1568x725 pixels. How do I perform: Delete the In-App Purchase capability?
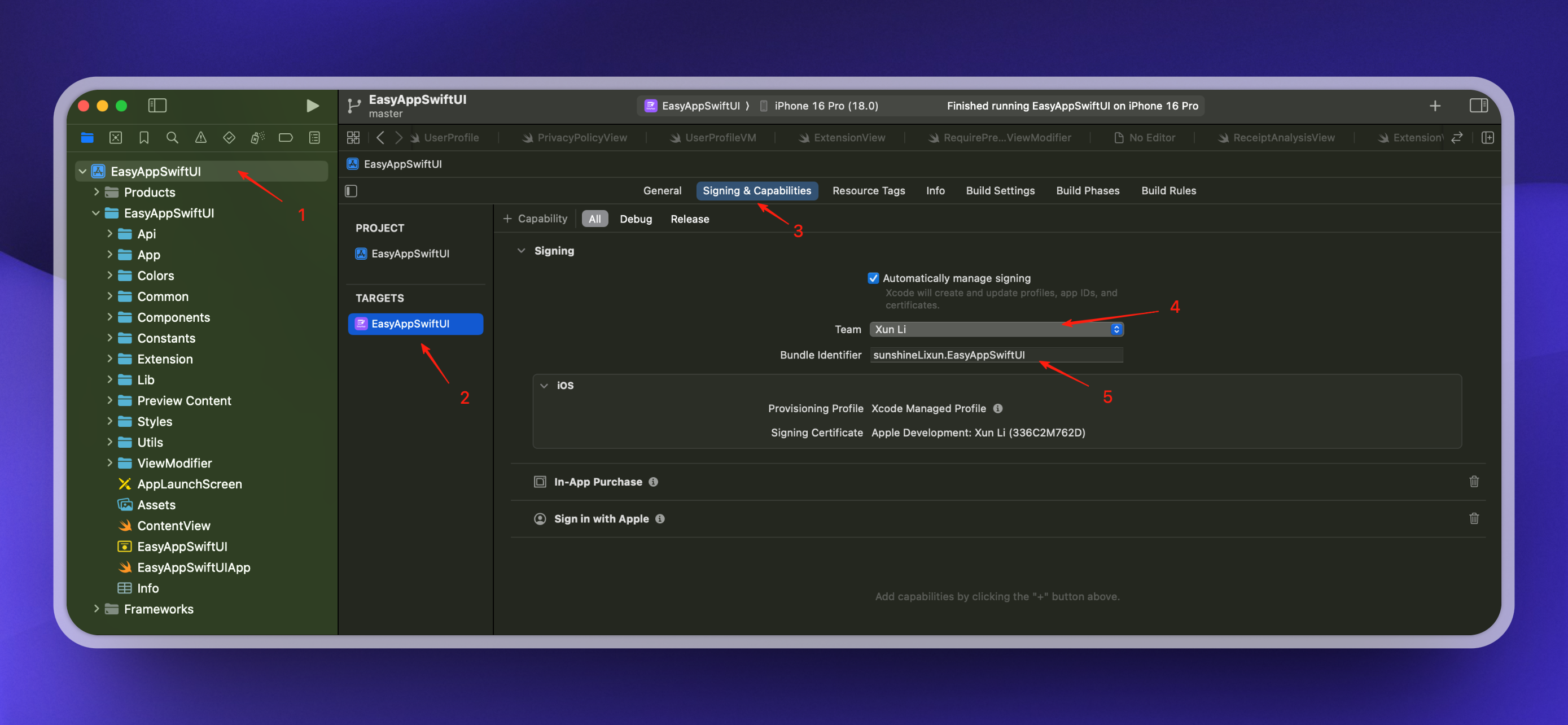(1474, 482)
